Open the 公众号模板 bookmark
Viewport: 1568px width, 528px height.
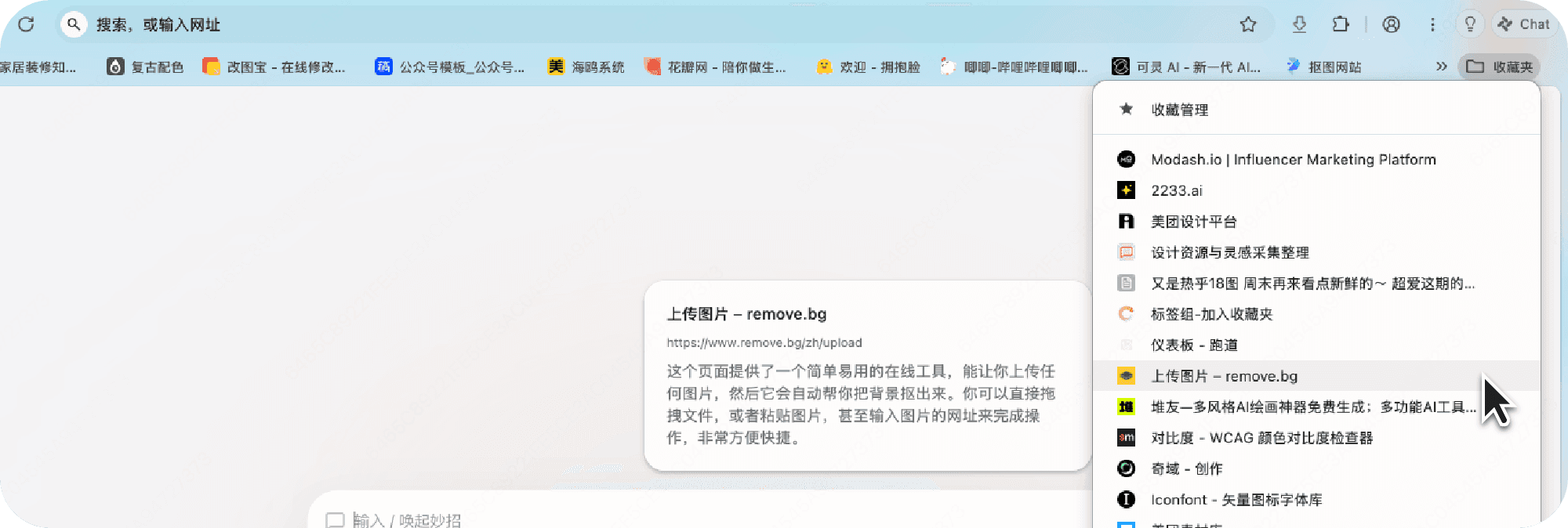[x=449, y=67]
